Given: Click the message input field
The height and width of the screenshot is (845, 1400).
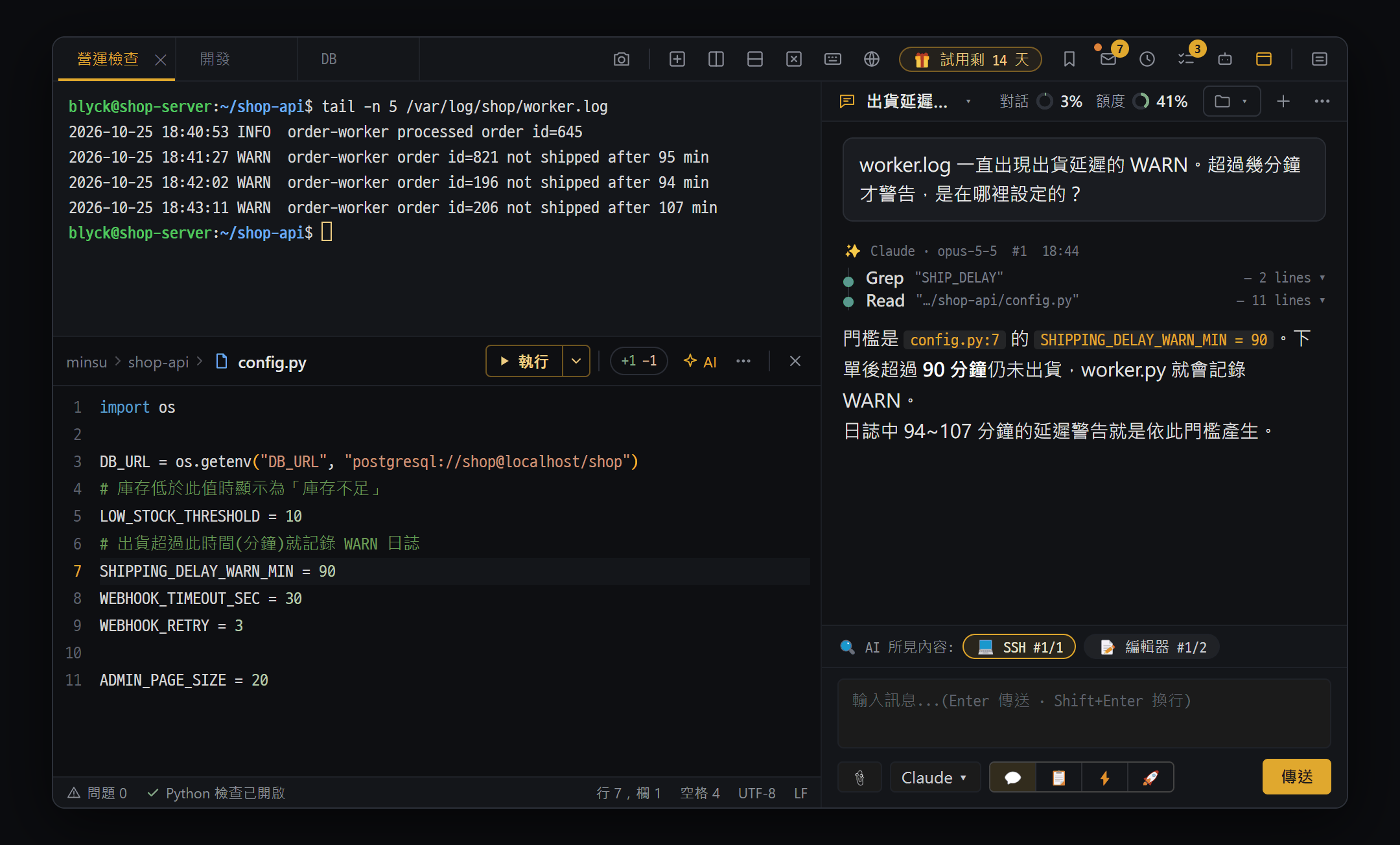Looking at the screenshot, I should point(1084,713).
